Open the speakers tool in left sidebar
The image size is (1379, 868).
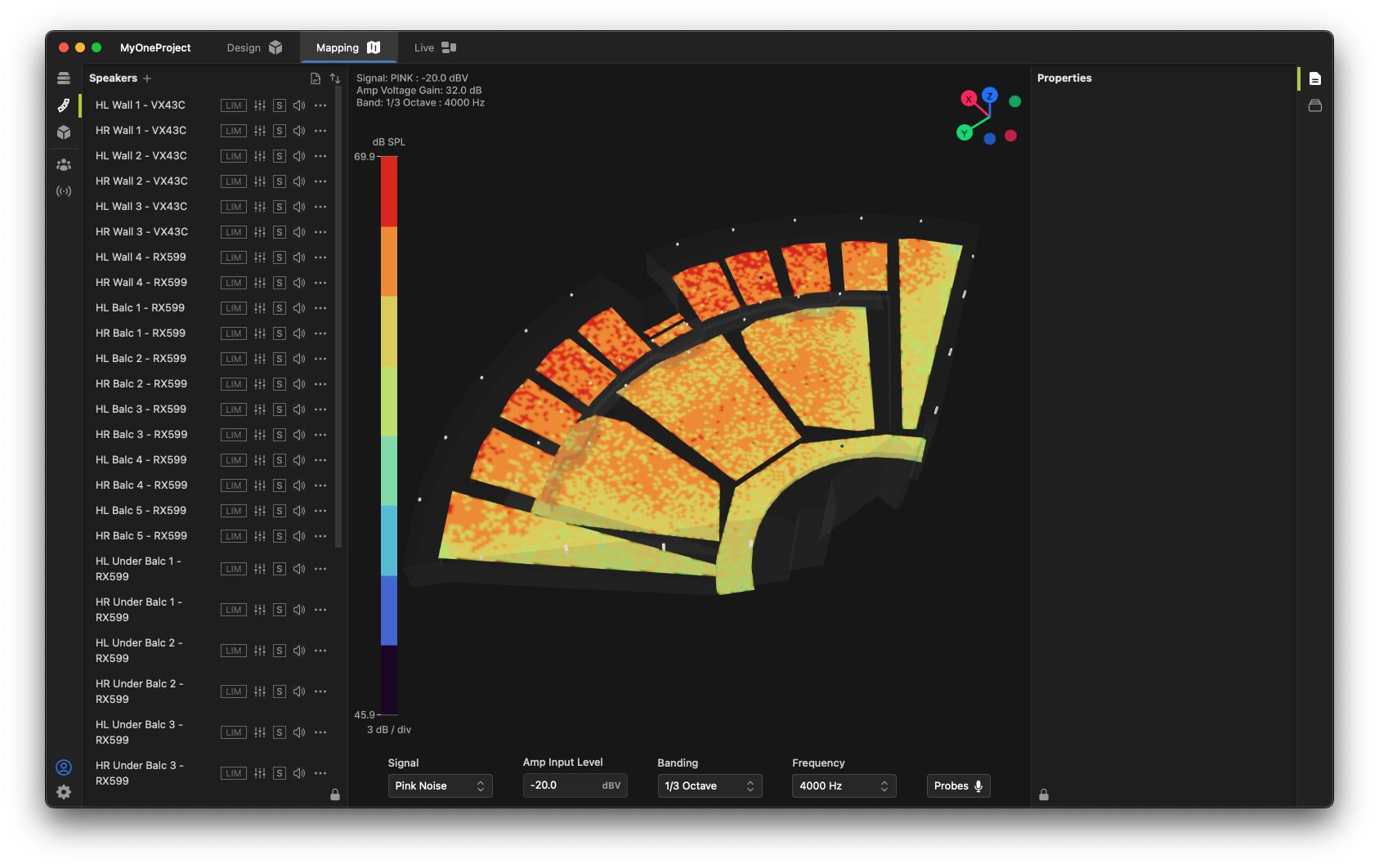(x=64, y=105)
